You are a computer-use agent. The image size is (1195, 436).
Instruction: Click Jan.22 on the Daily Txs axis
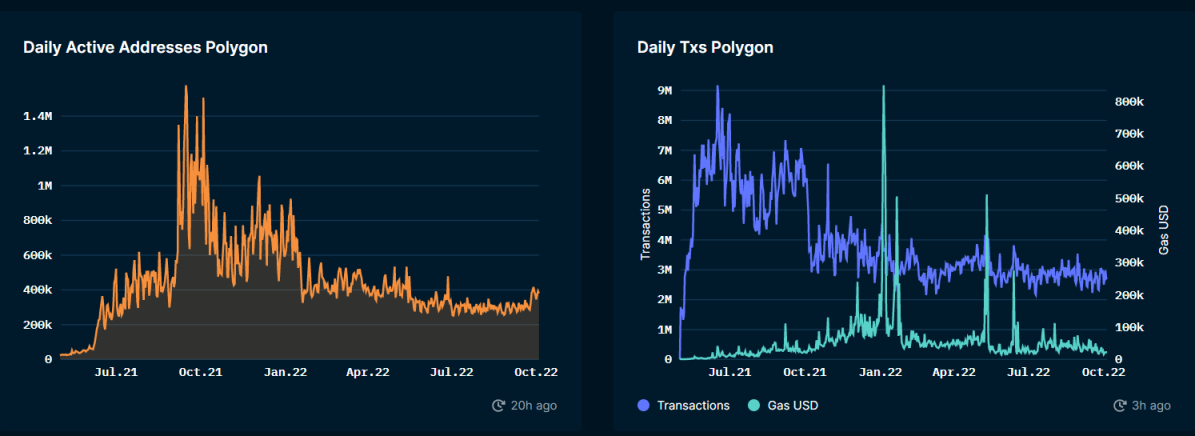tap(880, 372)
